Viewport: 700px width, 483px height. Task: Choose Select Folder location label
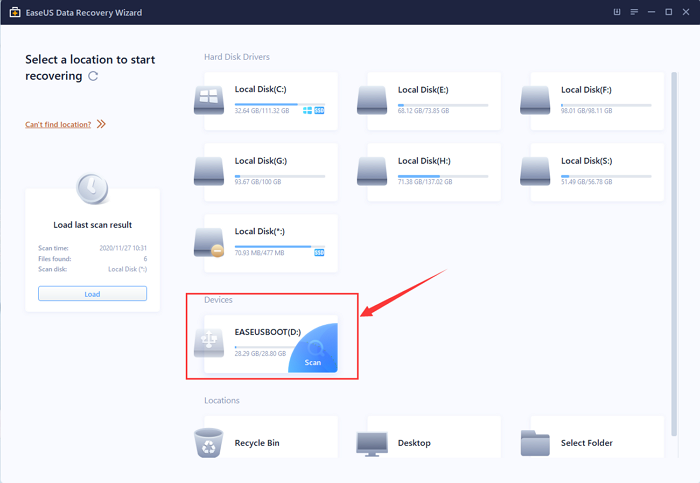click(x=587, y=443)
